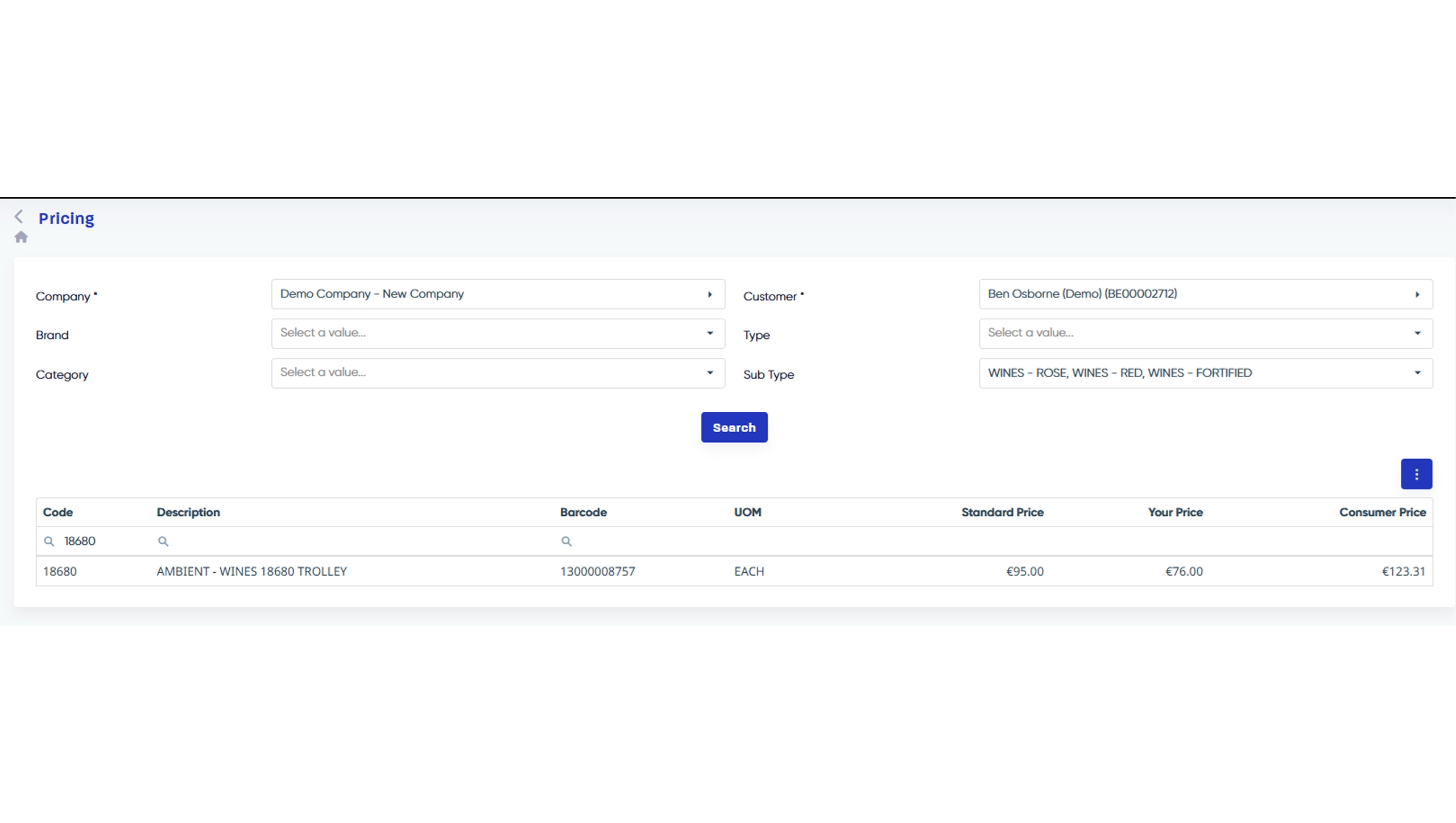Sort by Standard Price column header
The height and width of the screenshot is (823, 1456).
pos(1002,512)
